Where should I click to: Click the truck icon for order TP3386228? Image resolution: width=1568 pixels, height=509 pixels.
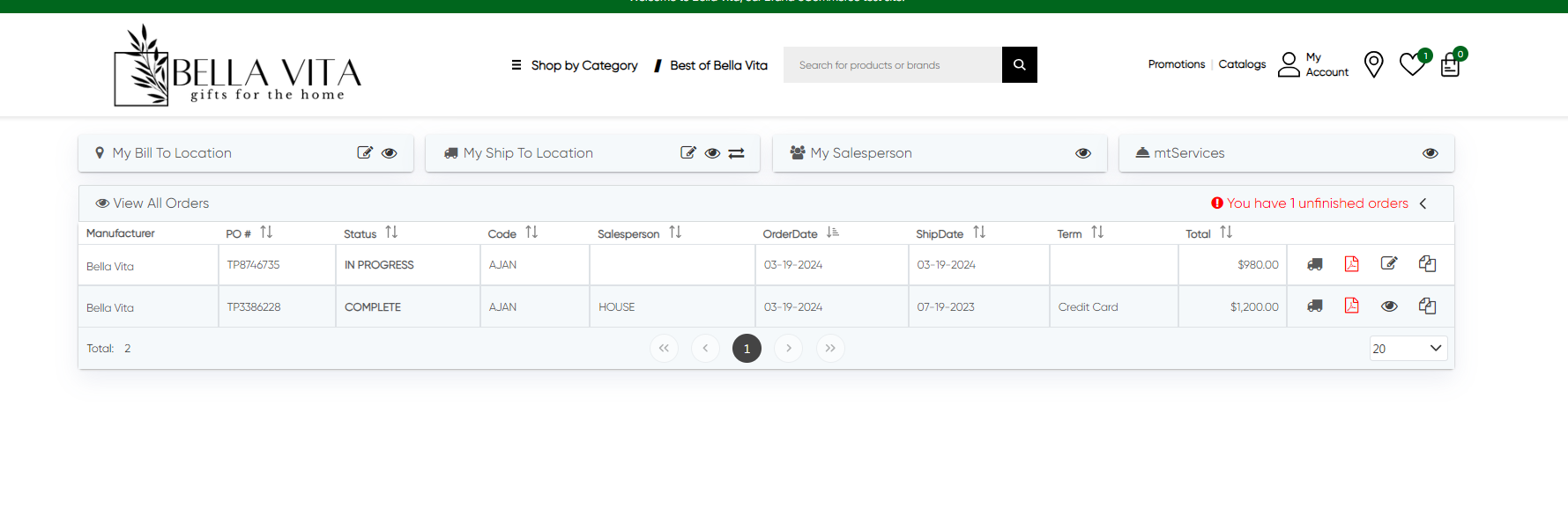pos(1315,306)
